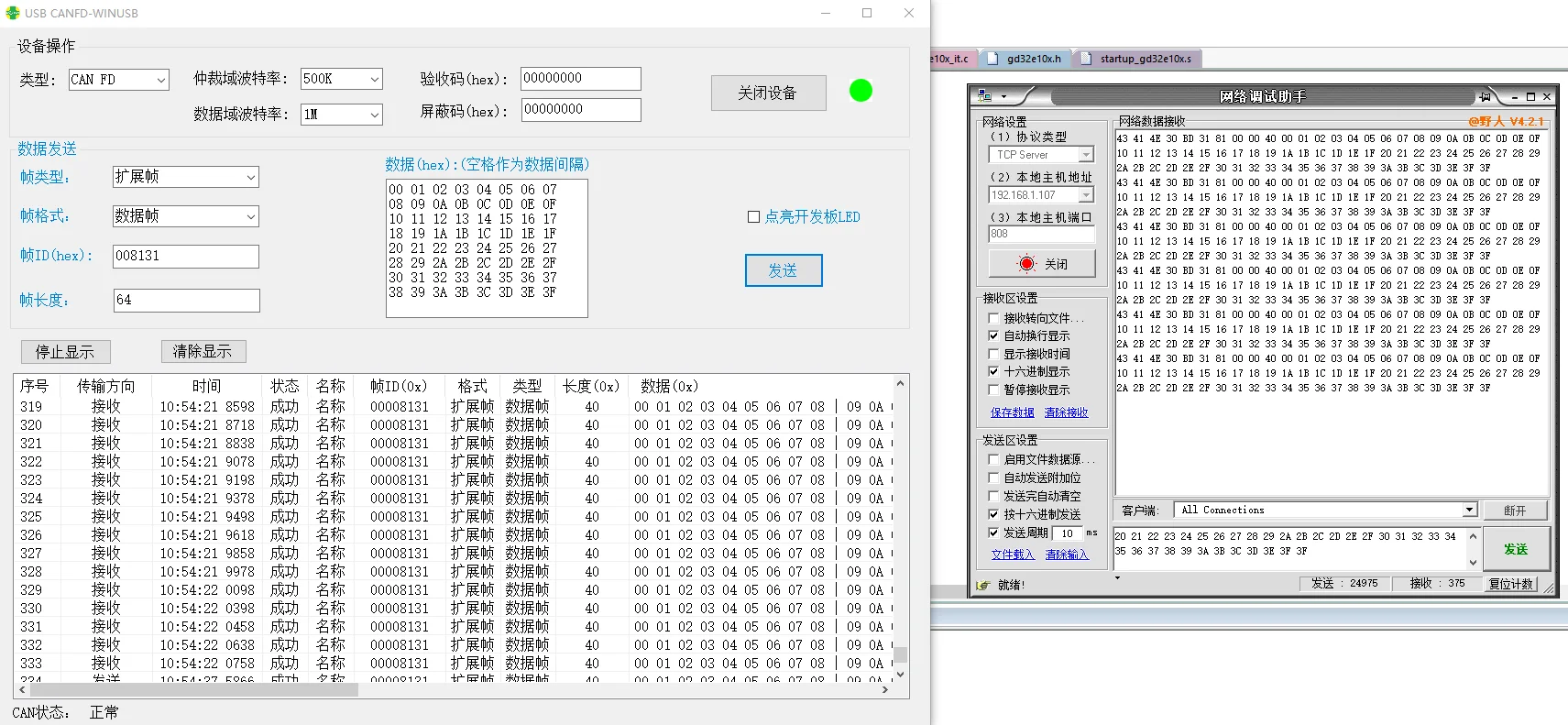This screenshot has height=725, width=1568.
Task: Click the CAN log table scroll-left arrow
Action: pos(22,690)
